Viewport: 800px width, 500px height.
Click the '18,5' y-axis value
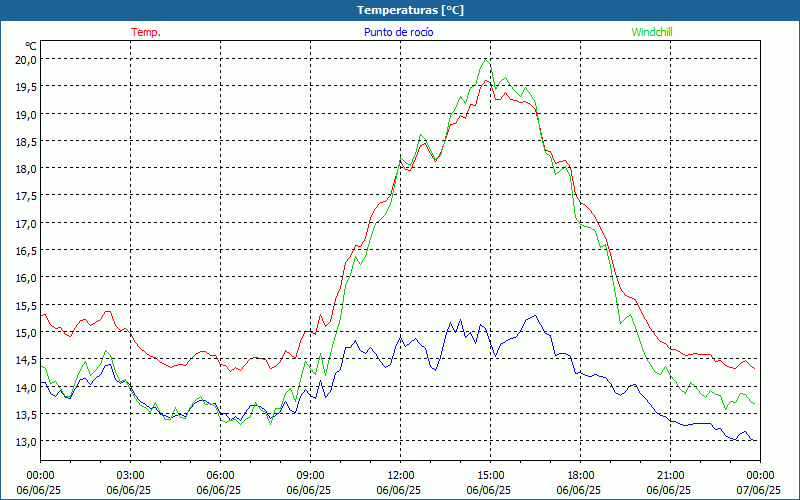point(26,141)
